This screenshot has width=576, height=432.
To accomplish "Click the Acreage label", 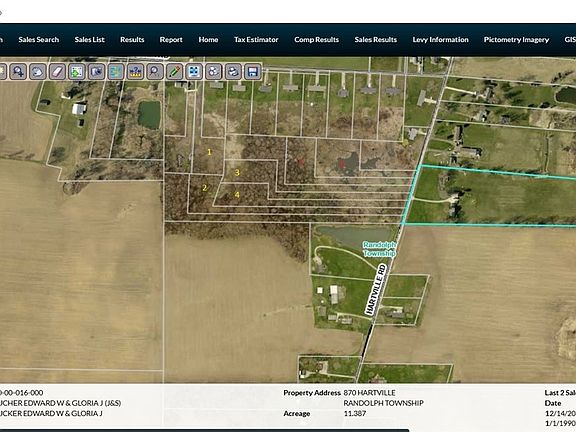I will pyautogui.click(x=297, y=414).
